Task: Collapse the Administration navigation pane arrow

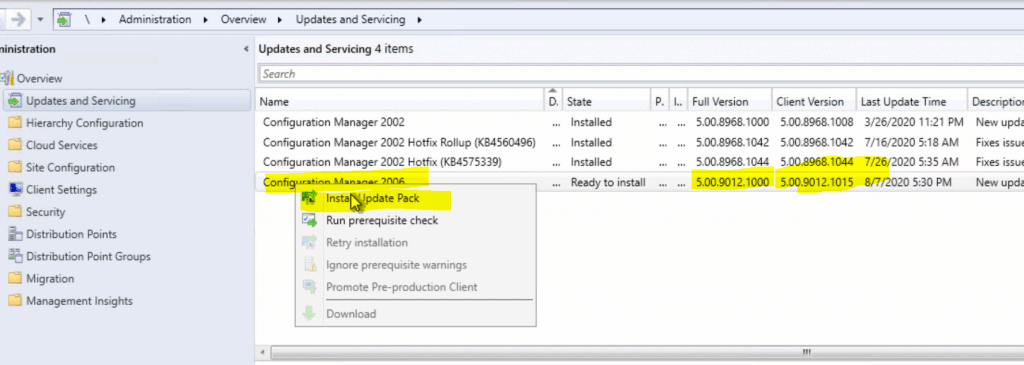Action: [x=246, y=49]
